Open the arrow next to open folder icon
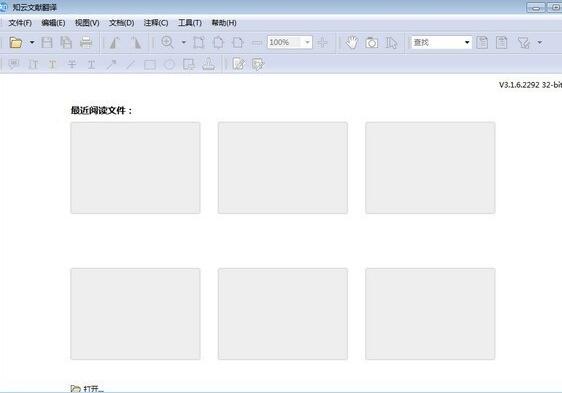This screenshot has width=562, height=393. point(32,43)
